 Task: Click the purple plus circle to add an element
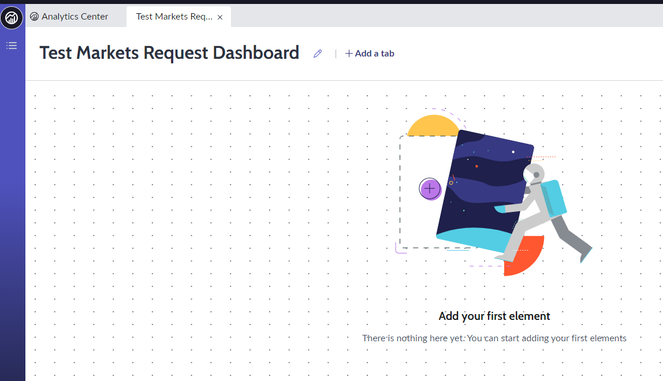(x=430, y=188)
